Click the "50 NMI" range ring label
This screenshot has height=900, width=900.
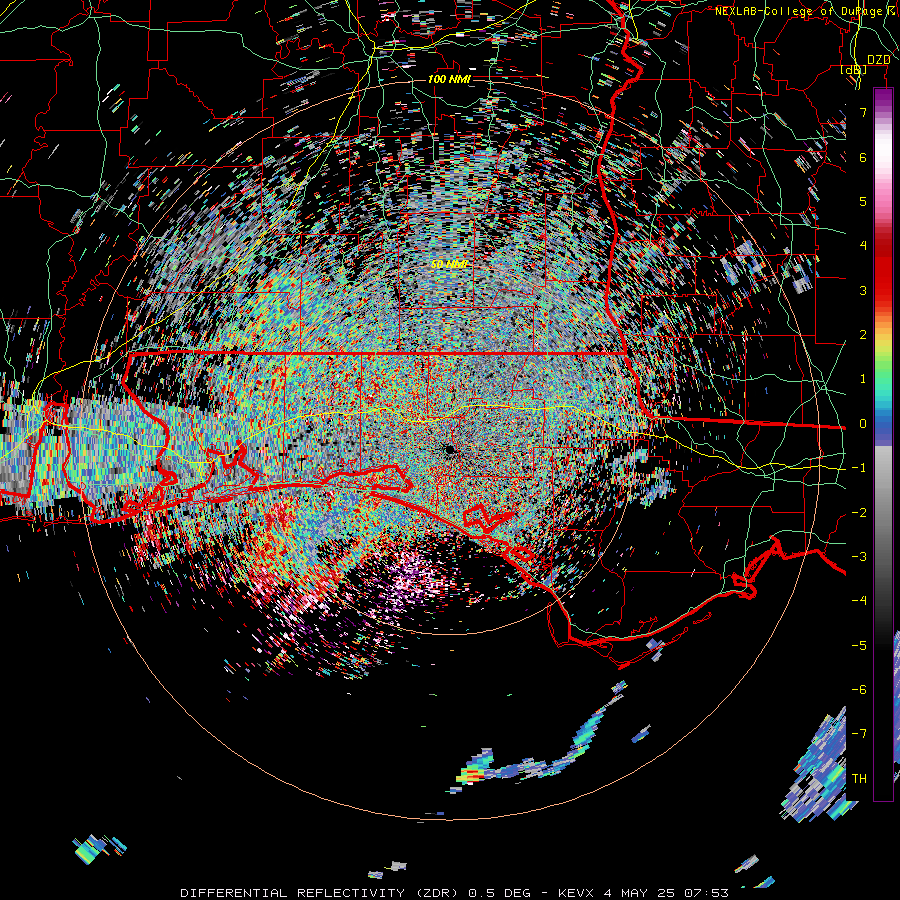coord(449,264)
